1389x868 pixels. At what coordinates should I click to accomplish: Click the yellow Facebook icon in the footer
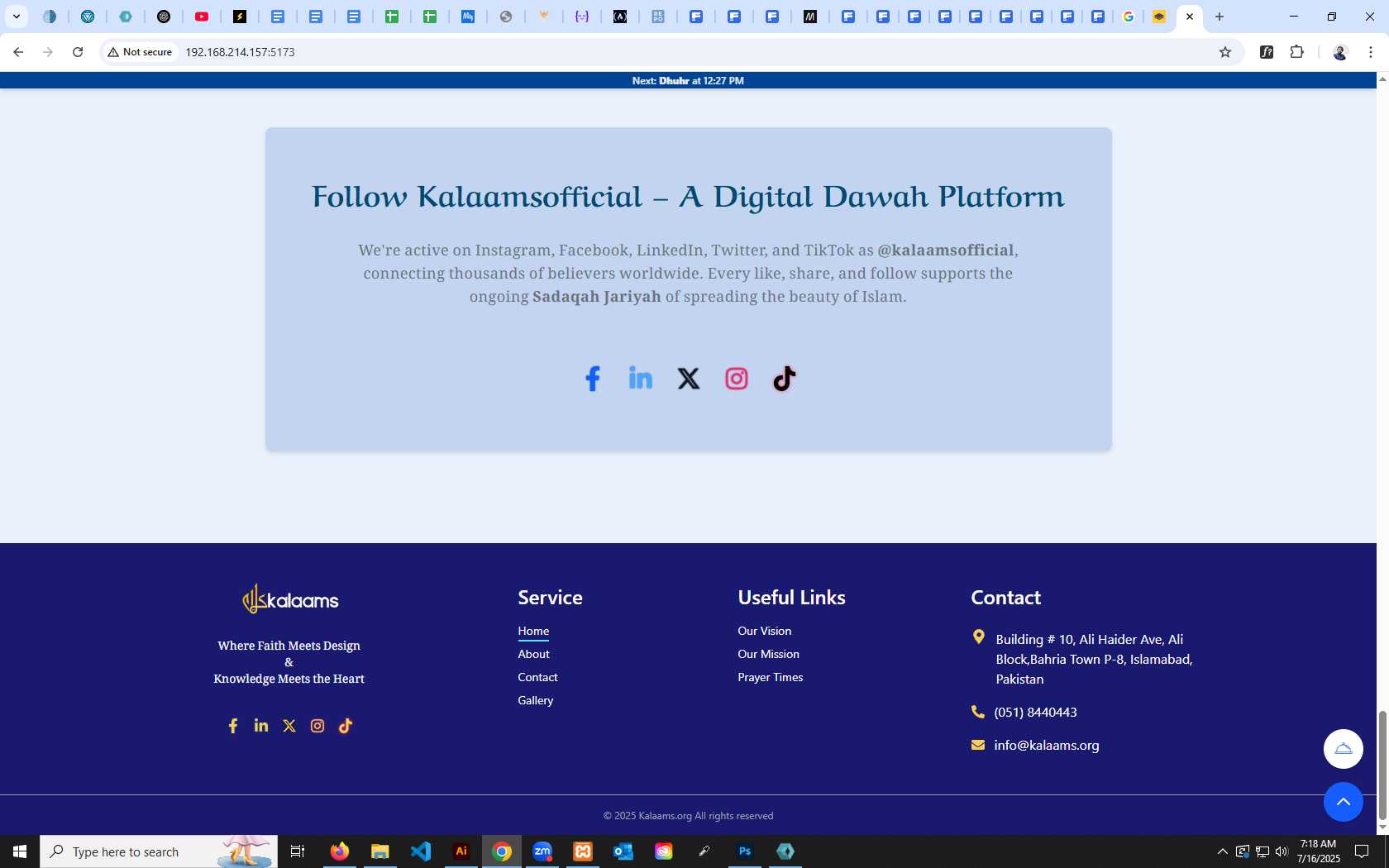tap(233, 726)
